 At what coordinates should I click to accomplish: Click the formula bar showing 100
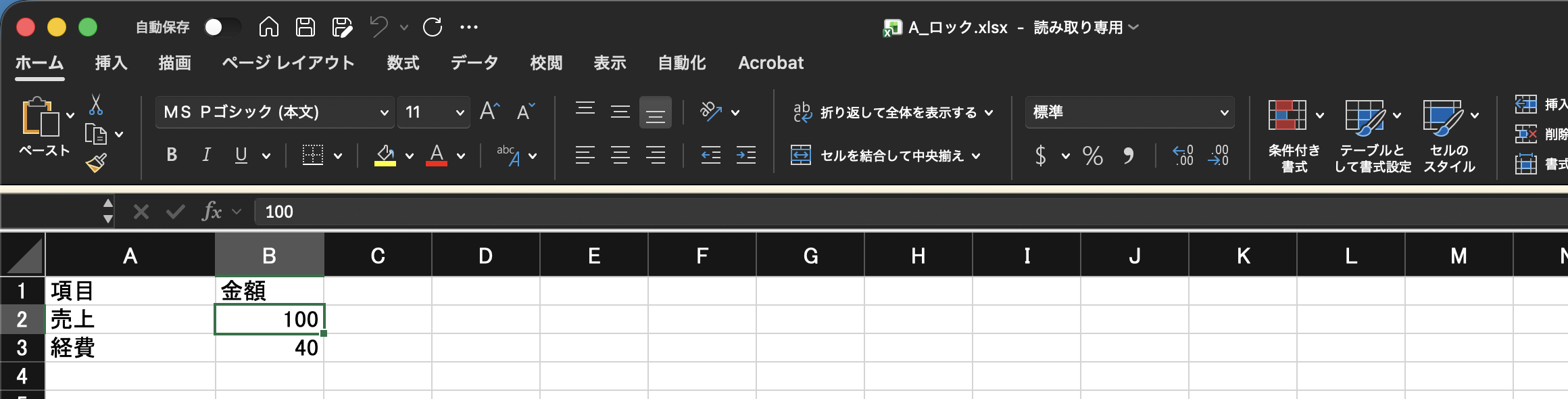coord(911,212)
